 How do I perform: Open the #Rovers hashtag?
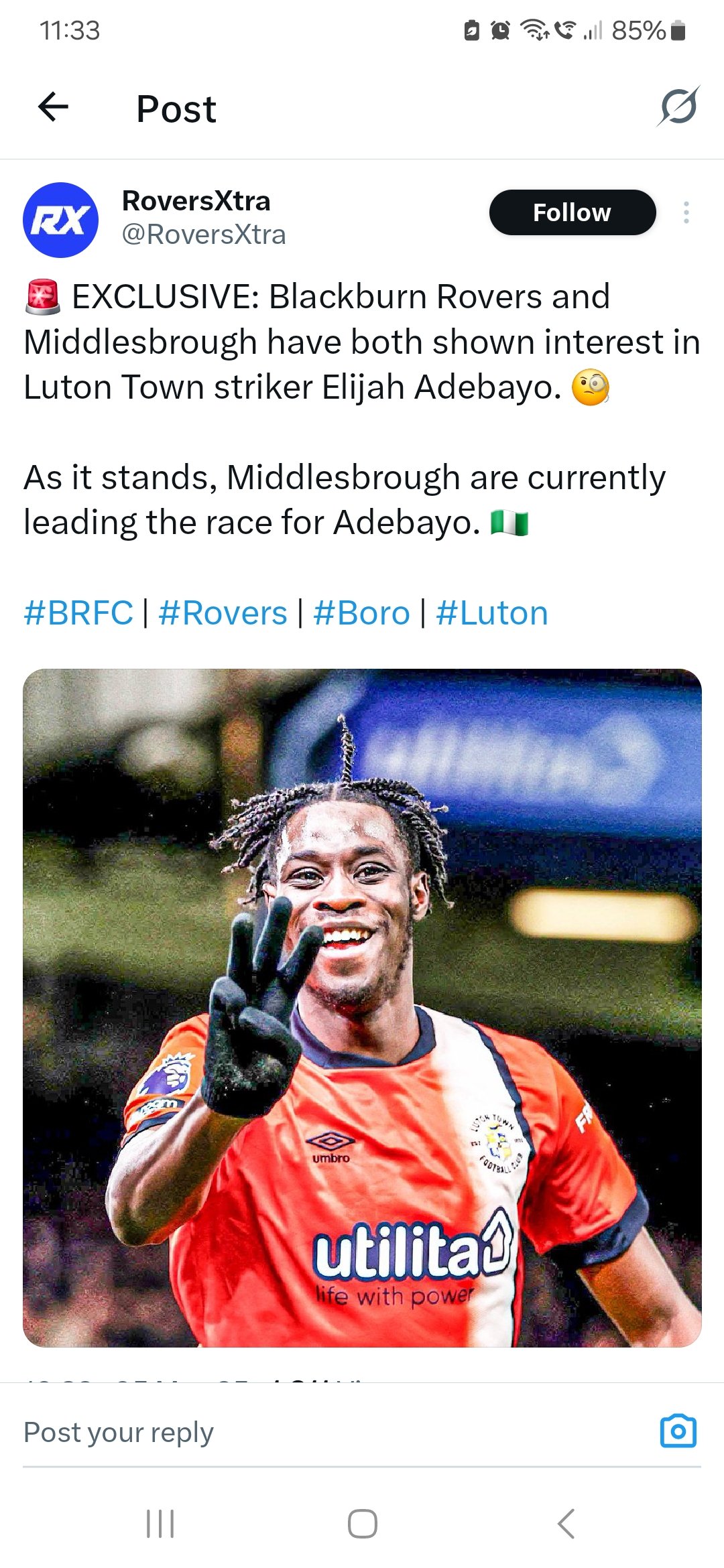223,613
